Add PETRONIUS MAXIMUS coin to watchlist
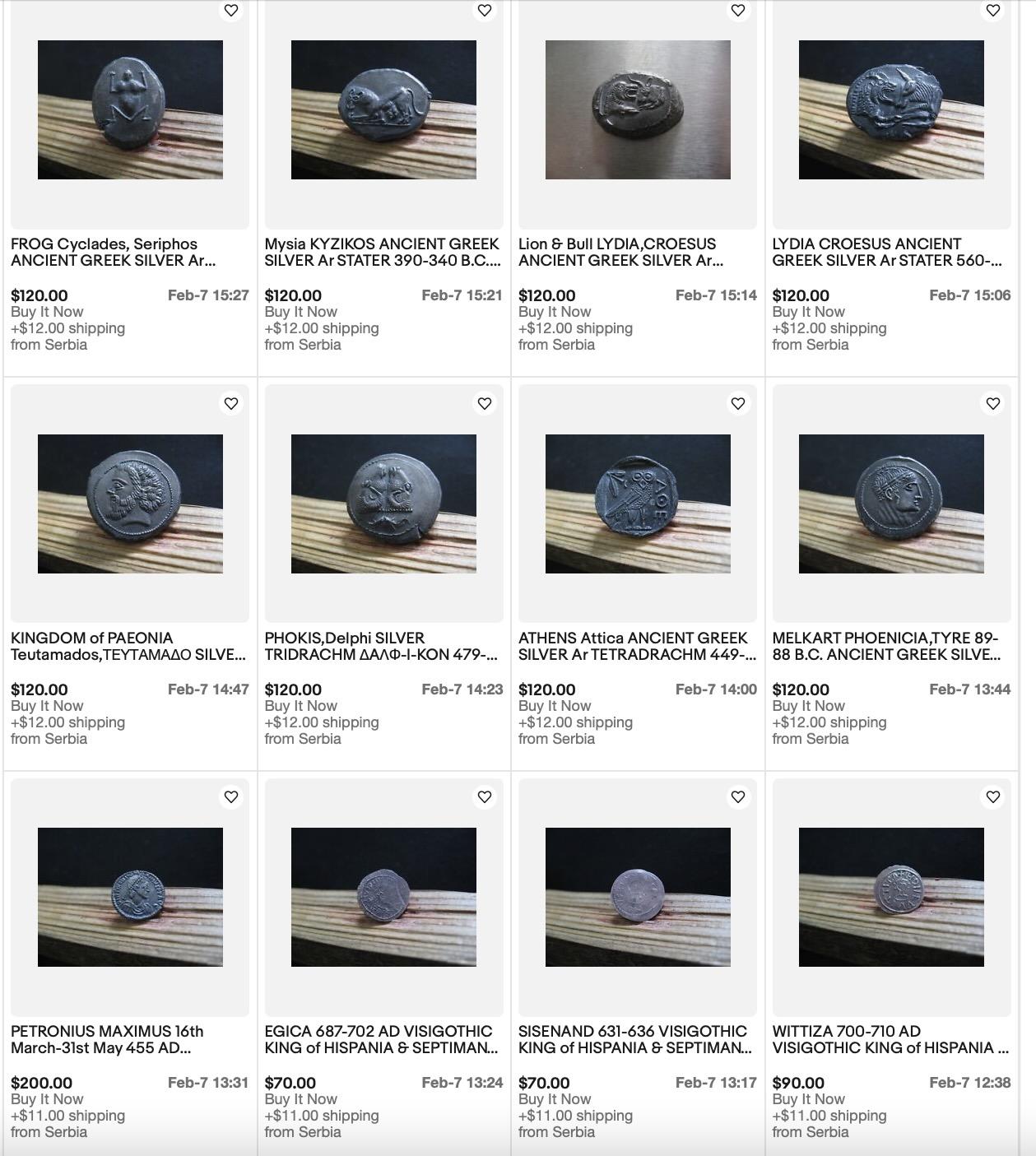Image resolution: width=1036 pixels, height=1156 pixels. (231, 797)
